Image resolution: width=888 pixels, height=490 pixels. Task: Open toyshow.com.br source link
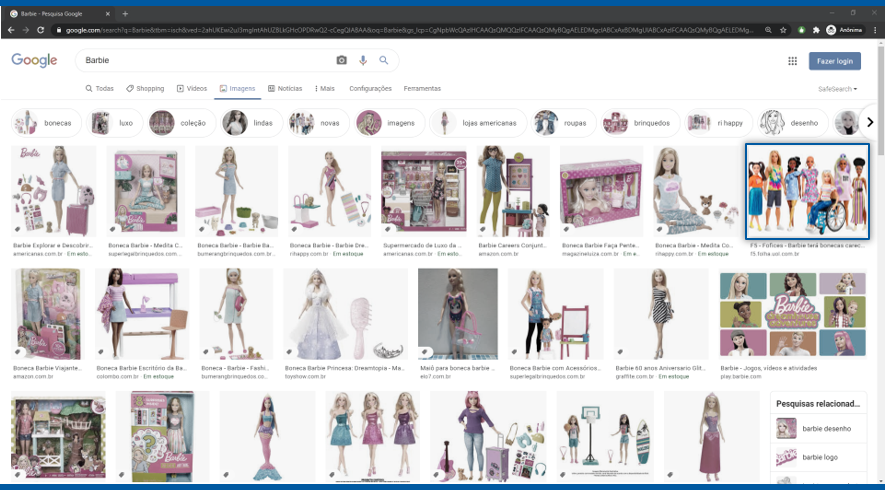[x=305, y=377]
